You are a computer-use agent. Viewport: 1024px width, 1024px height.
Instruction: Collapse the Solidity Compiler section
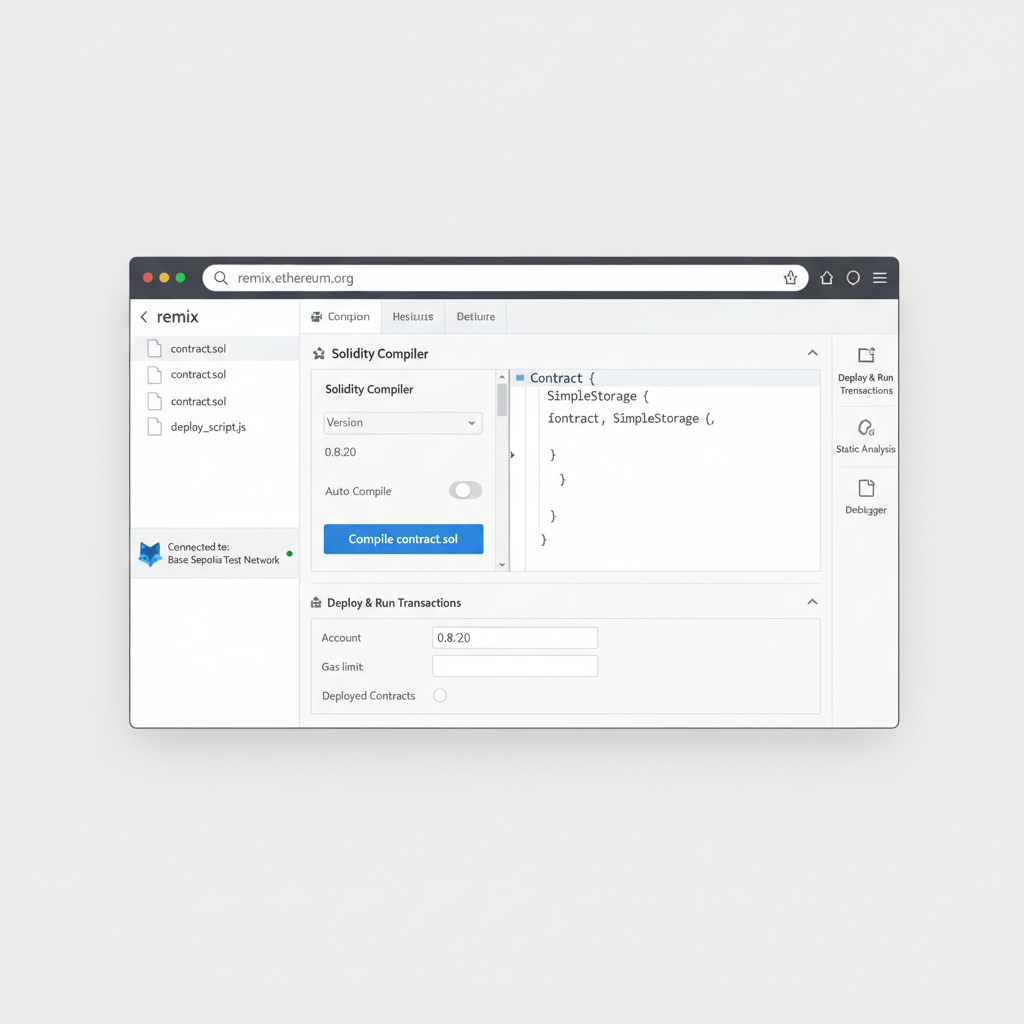pyautogui.click(x=812, y=353)
